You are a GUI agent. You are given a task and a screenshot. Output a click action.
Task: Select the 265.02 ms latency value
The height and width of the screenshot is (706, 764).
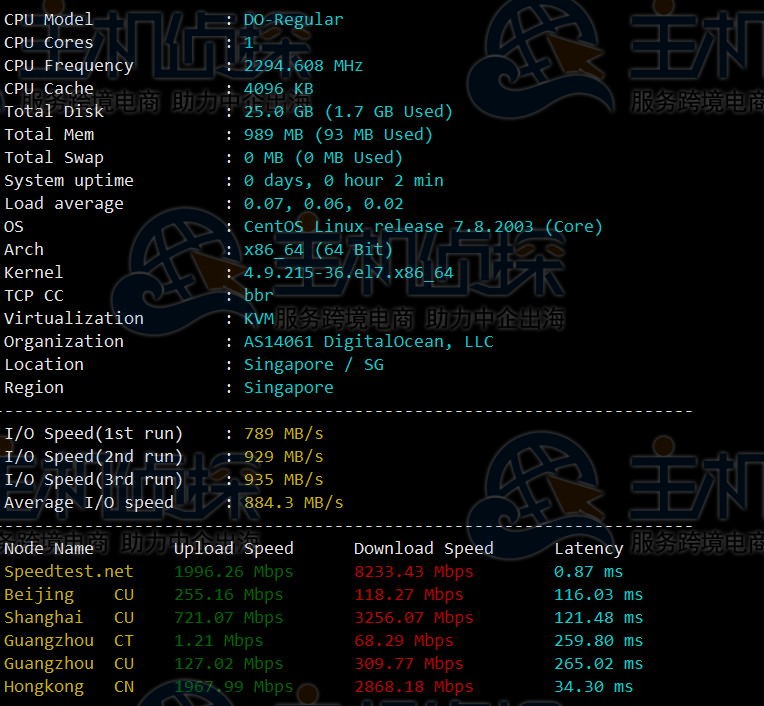tap(598, 664)
